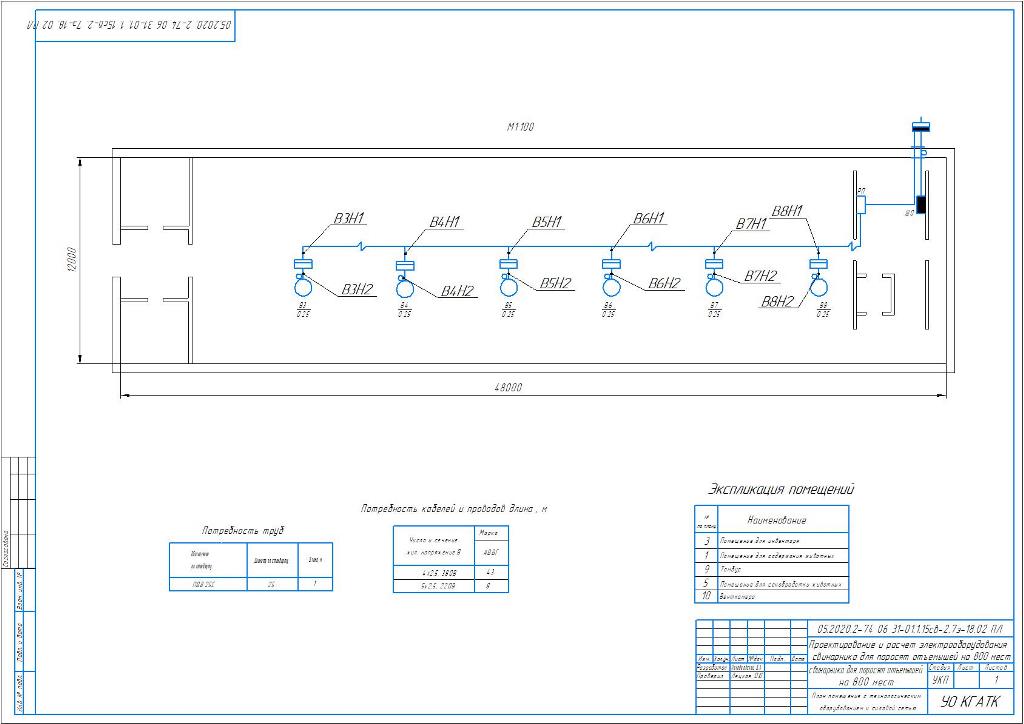1024x724 pixels.
Task: Select the B6H1 label
Action: coord(649,218)
